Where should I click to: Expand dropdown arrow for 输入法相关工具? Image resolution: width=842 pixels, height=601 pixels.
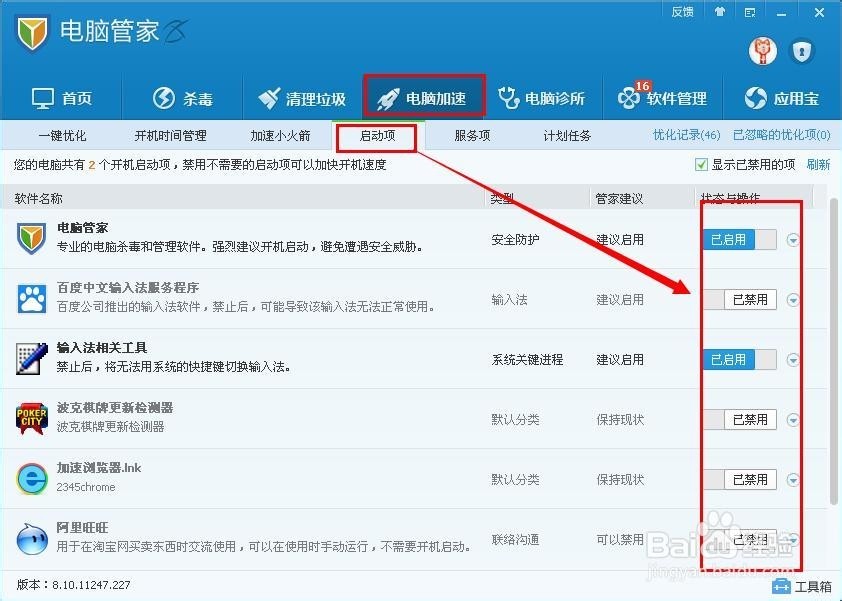pyautogui.click(x=794, y=360)
